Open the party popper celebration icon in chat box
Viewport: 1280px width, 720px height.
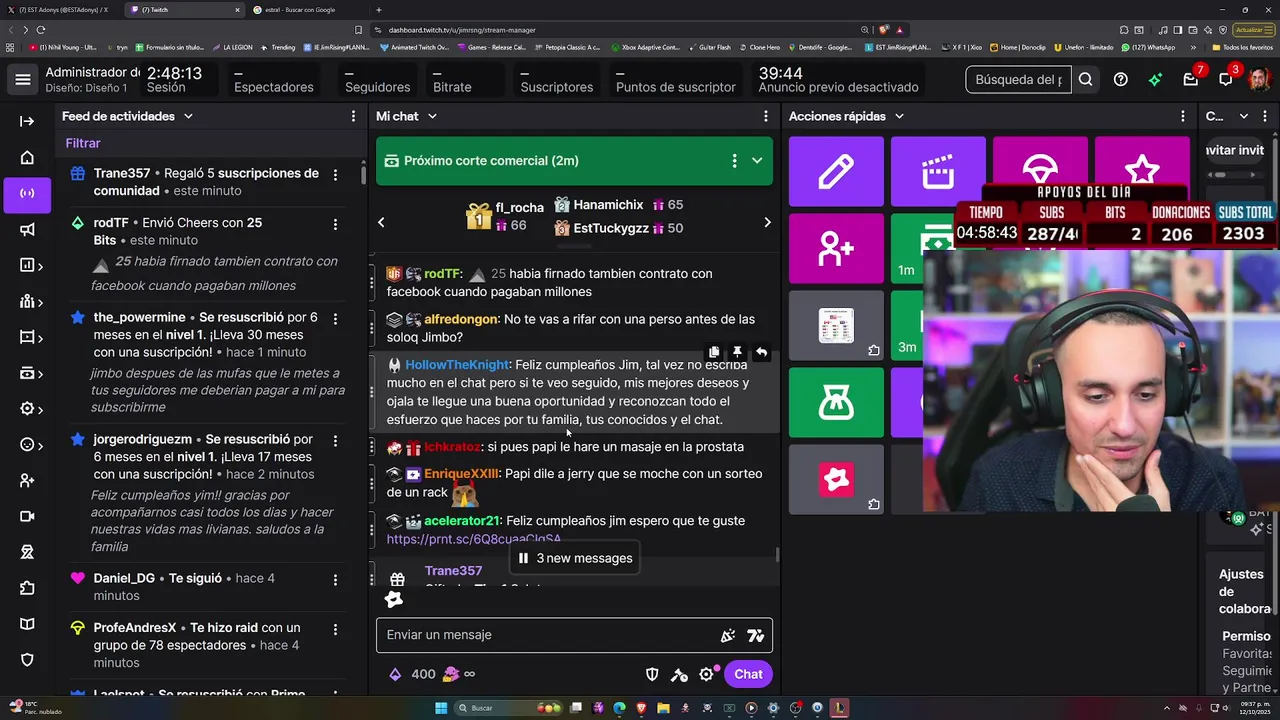[728, 635]
